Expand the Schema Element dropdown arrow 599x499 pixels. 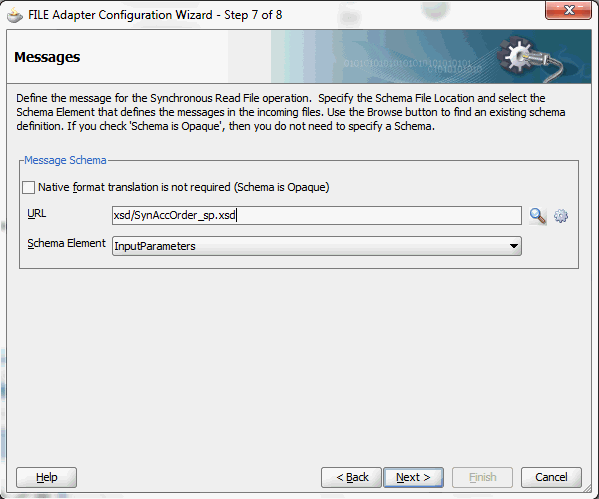(x=514, y=246)
